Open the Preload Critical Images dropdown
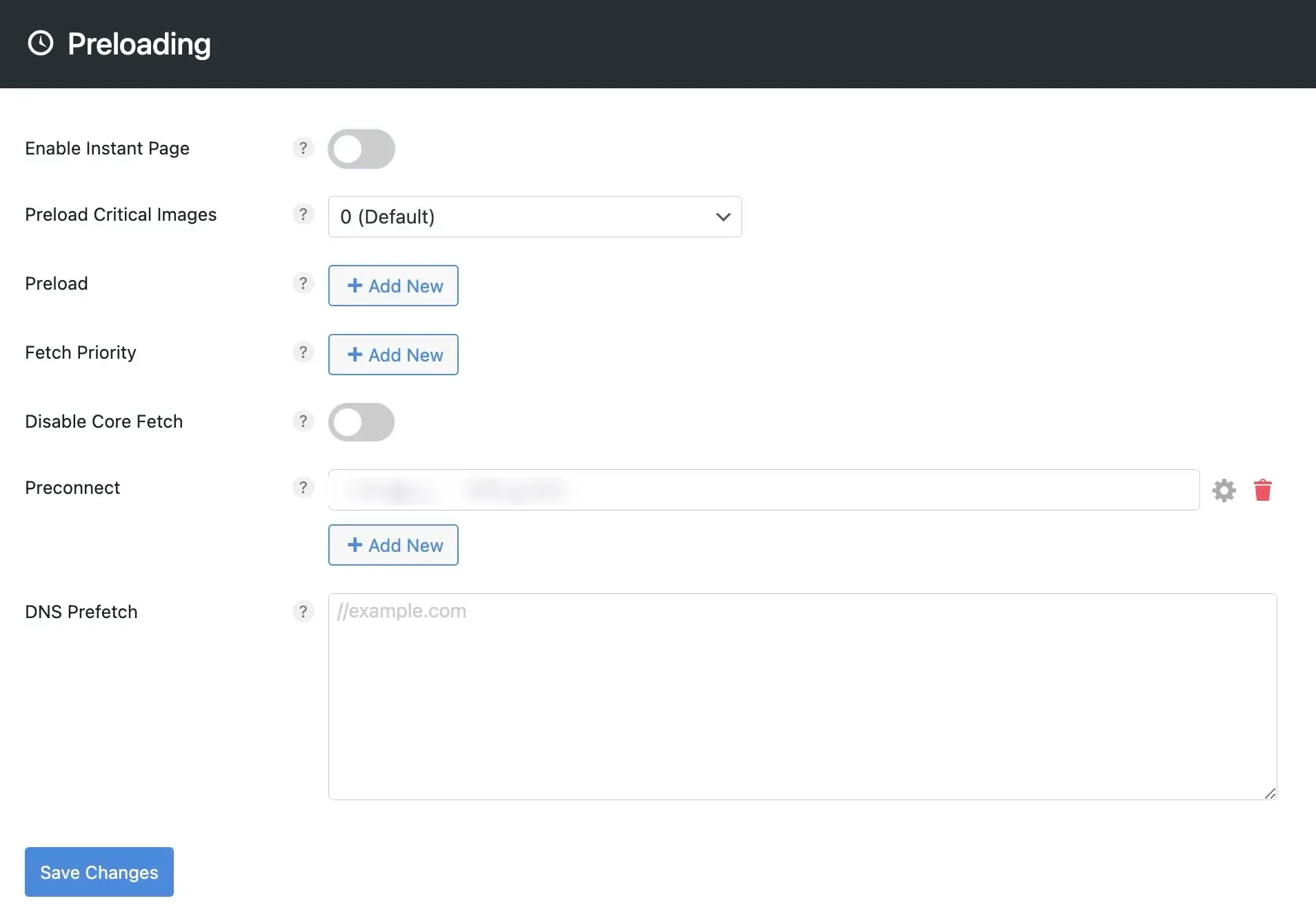Screen dimensions: 1316x923 pos(535,217)
